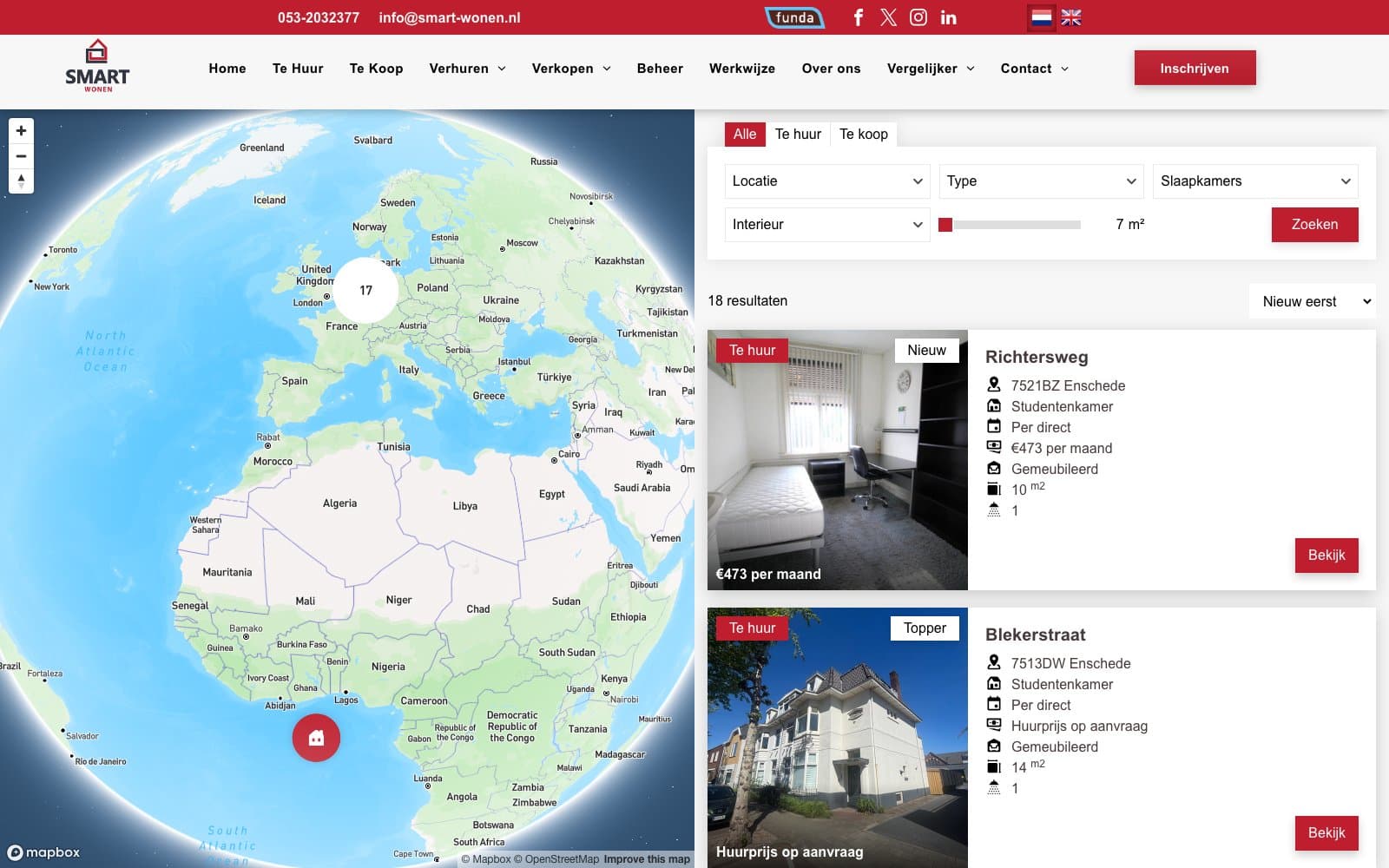This screenshot has height=868, width=1389.
Task: Open the LinkedIn icon
Action: tap(948, 17)
